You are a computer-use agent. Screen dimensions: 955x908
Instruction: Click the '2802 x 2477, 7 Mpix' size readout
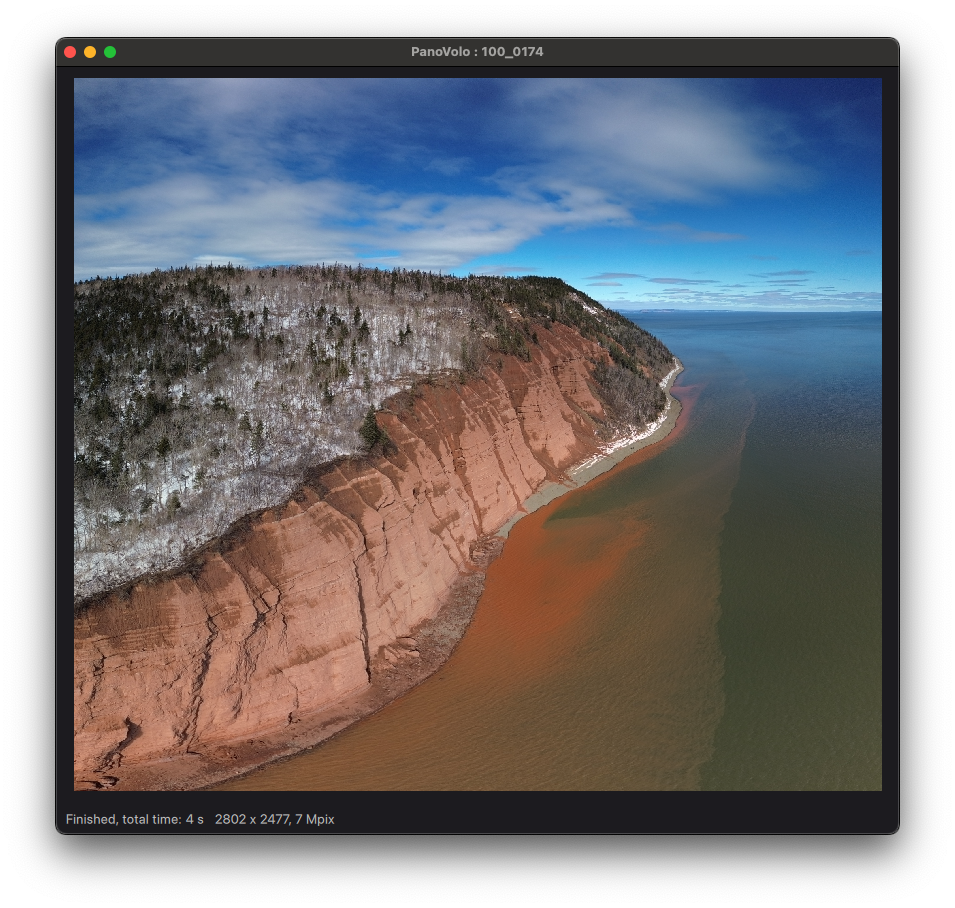pyautogui.click(x=275, y=819)
